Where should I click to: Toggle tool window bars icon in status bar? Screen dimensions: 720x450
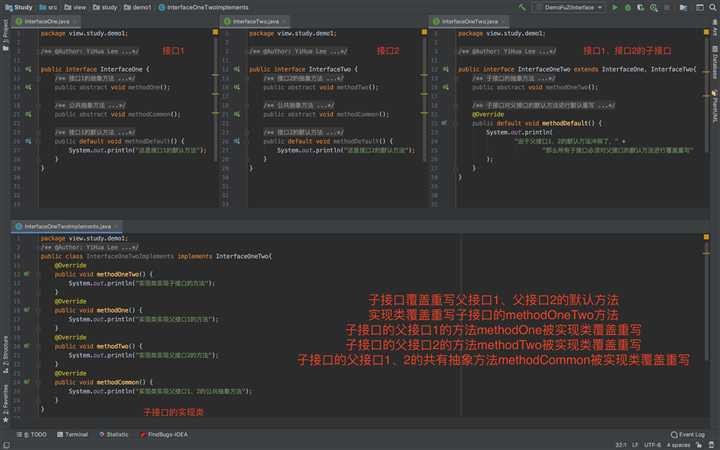(6, 444)
